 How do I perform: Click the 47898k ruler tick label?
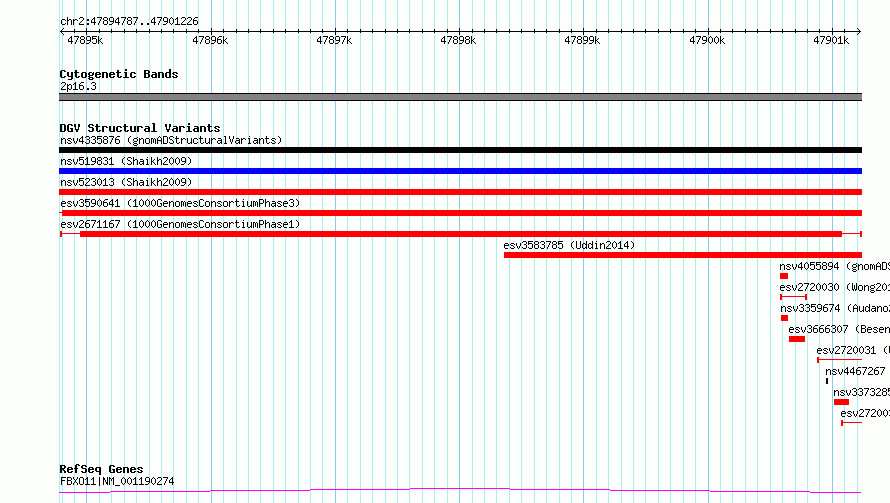458,40
